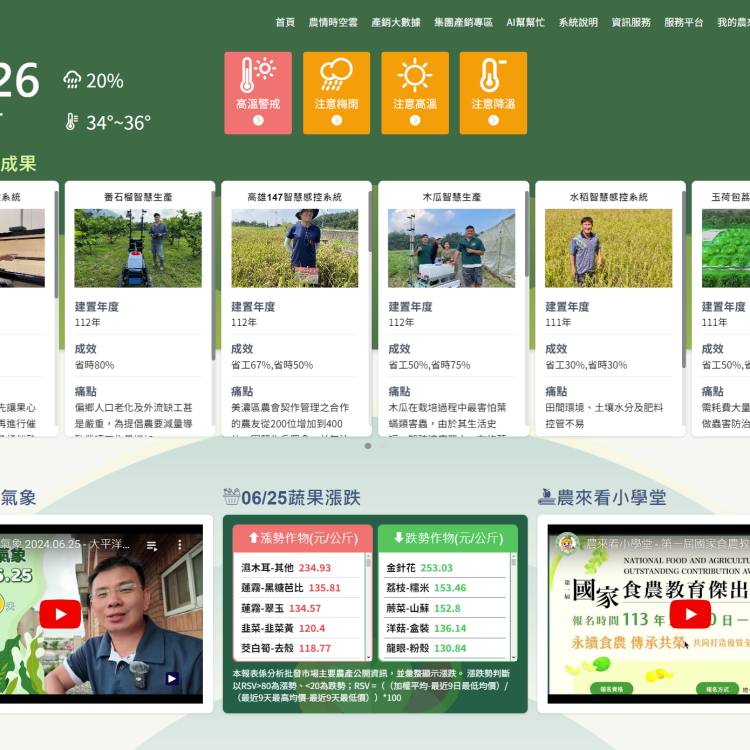Click the 報名資格 button in video
This screenshot has height=750, width=750.
tap(611, 689)
